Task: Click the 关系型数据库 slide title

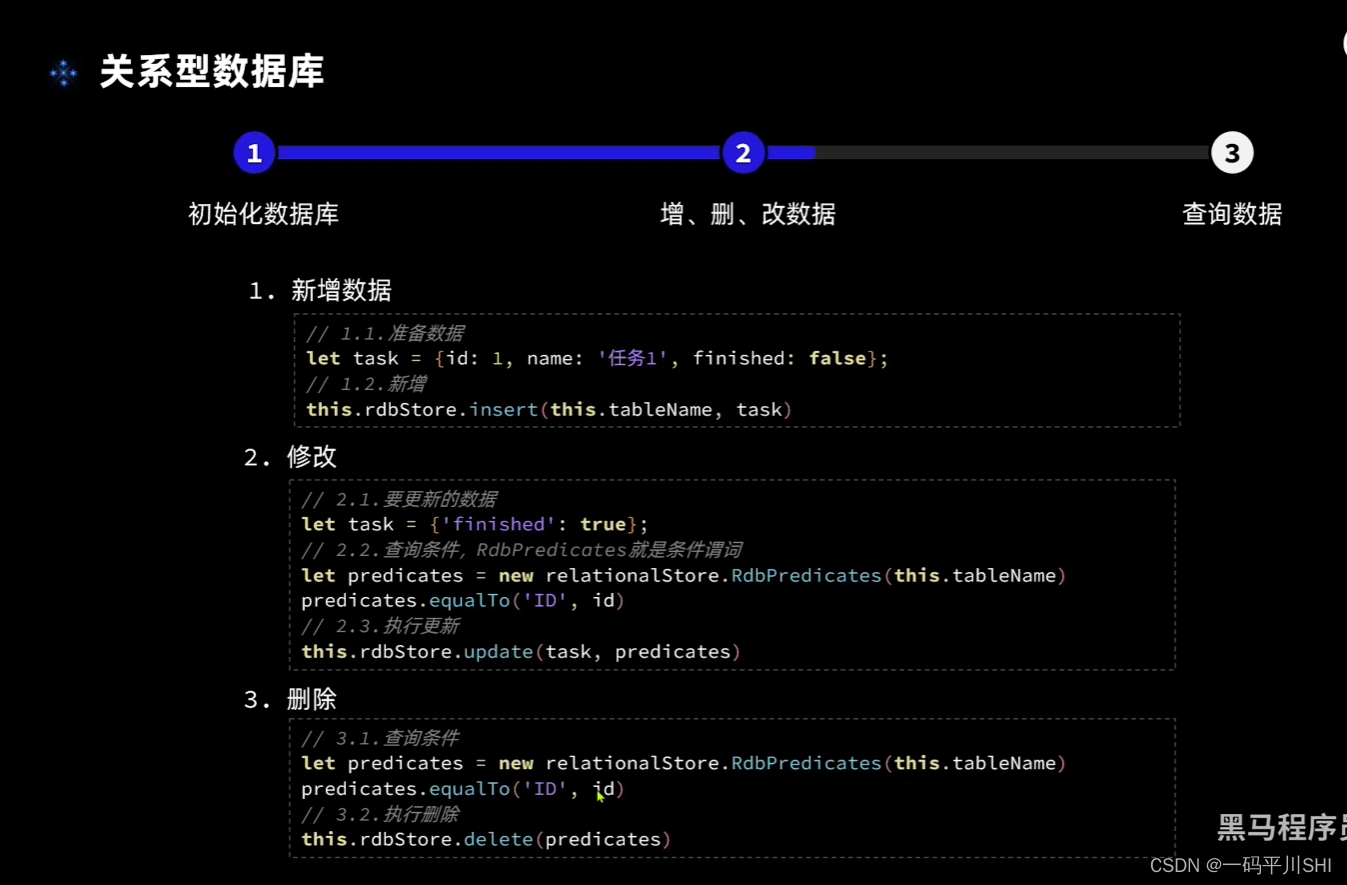Action: pos(212,72)
